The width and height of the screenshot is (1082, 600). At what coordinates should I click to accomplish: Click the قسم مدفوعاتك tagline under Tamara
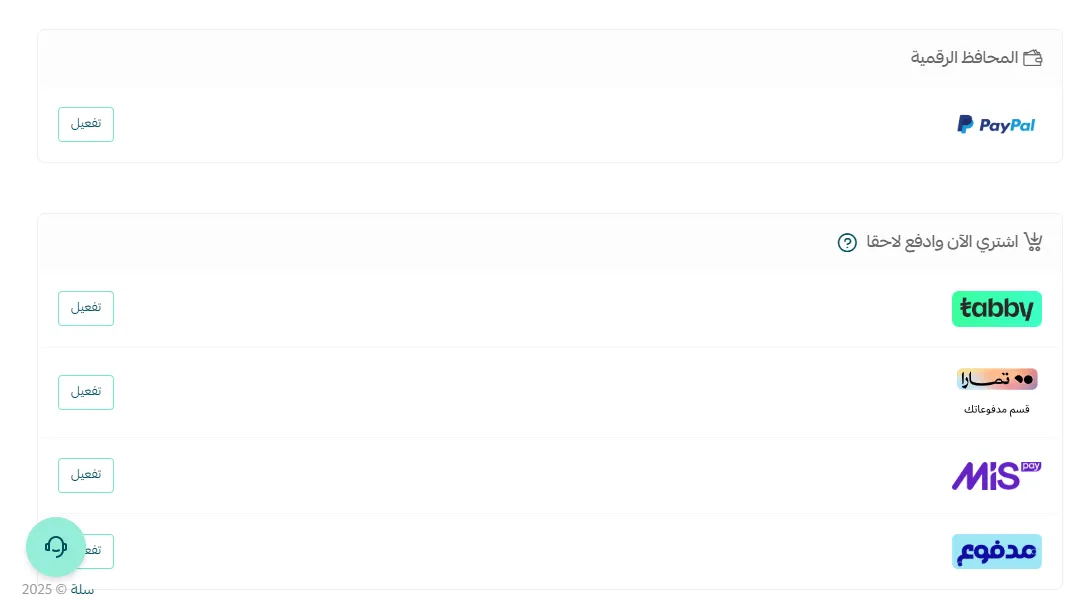coord(996,409)
